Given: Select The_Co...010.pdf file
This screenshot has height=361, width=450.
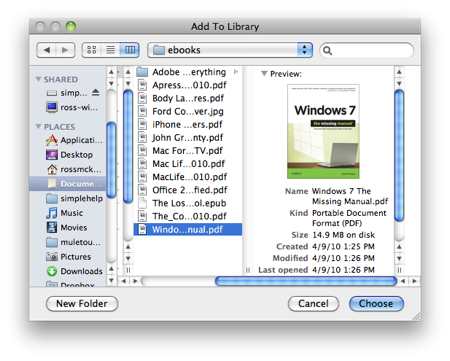Looking at the screenshot, I should [187, 216].
